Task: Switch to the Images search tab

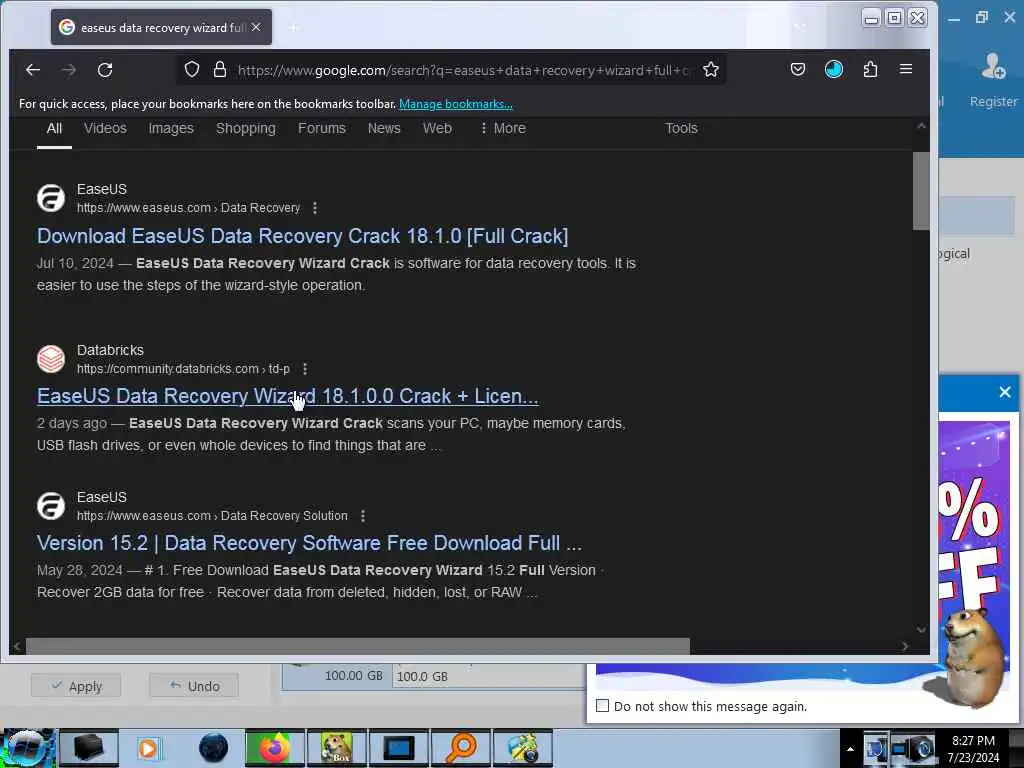Action: pyautogui.click(x=171, y=128)
